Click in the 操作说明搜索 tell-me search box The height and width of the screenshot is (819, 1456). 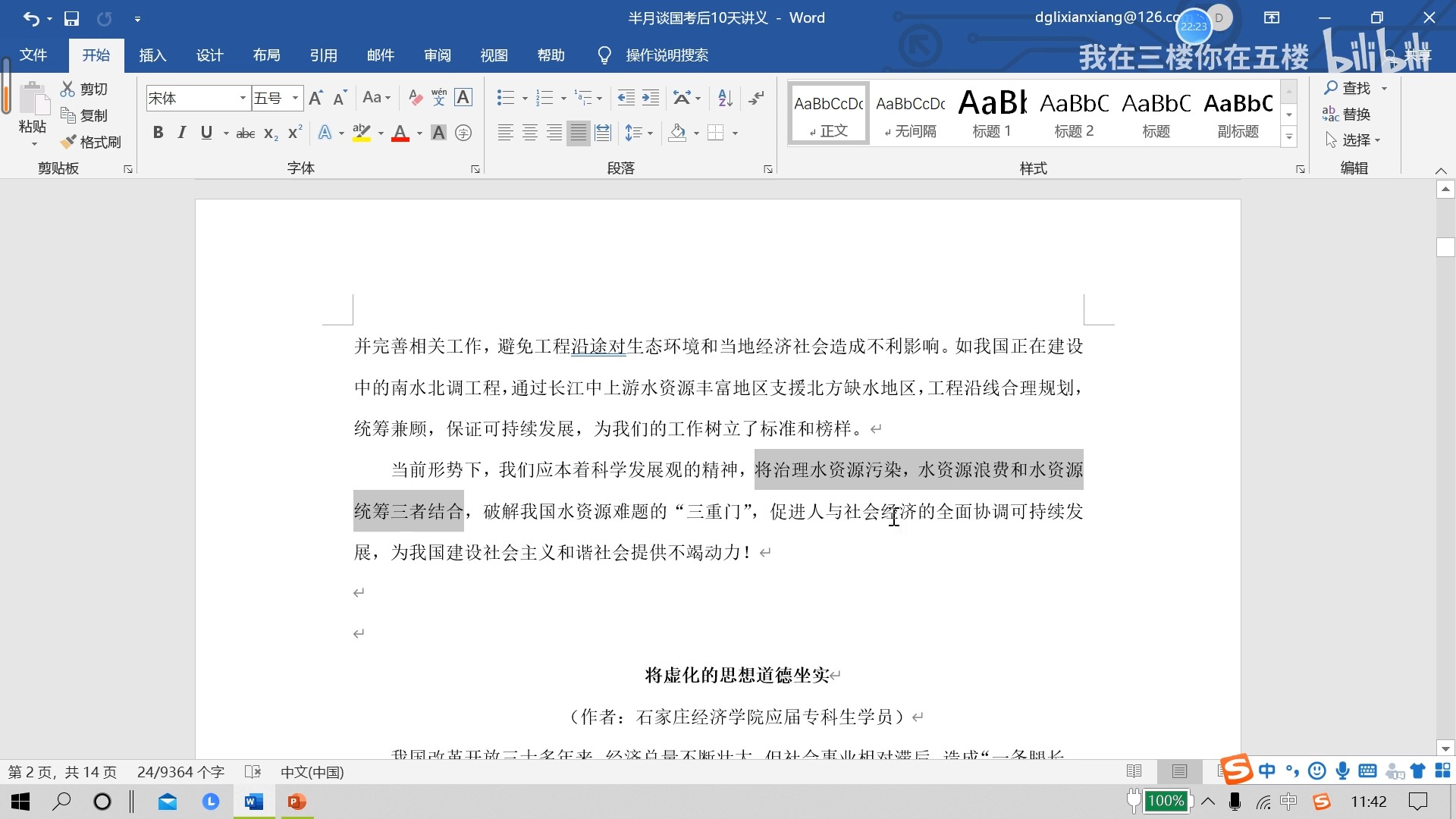pos(667,55)
